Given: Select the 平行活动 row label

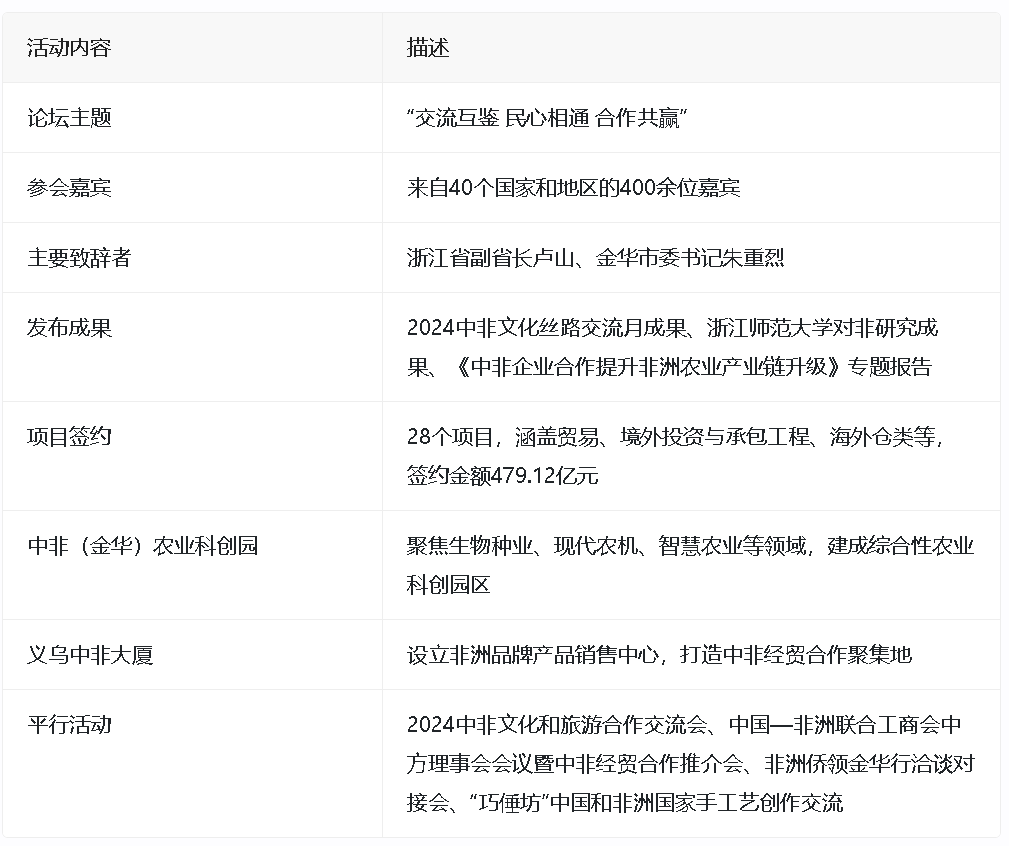Looking at the screenshot, I should pyautogui.click(x=69, y=725).
